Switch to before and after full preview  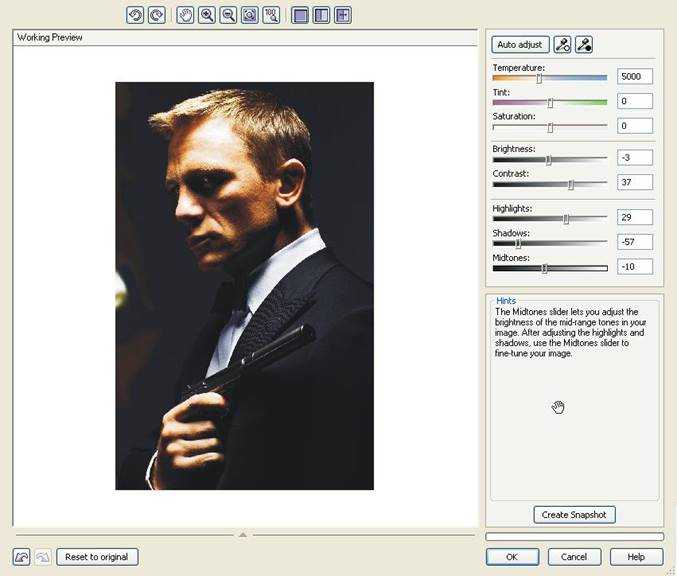click(x=321, y=16)
